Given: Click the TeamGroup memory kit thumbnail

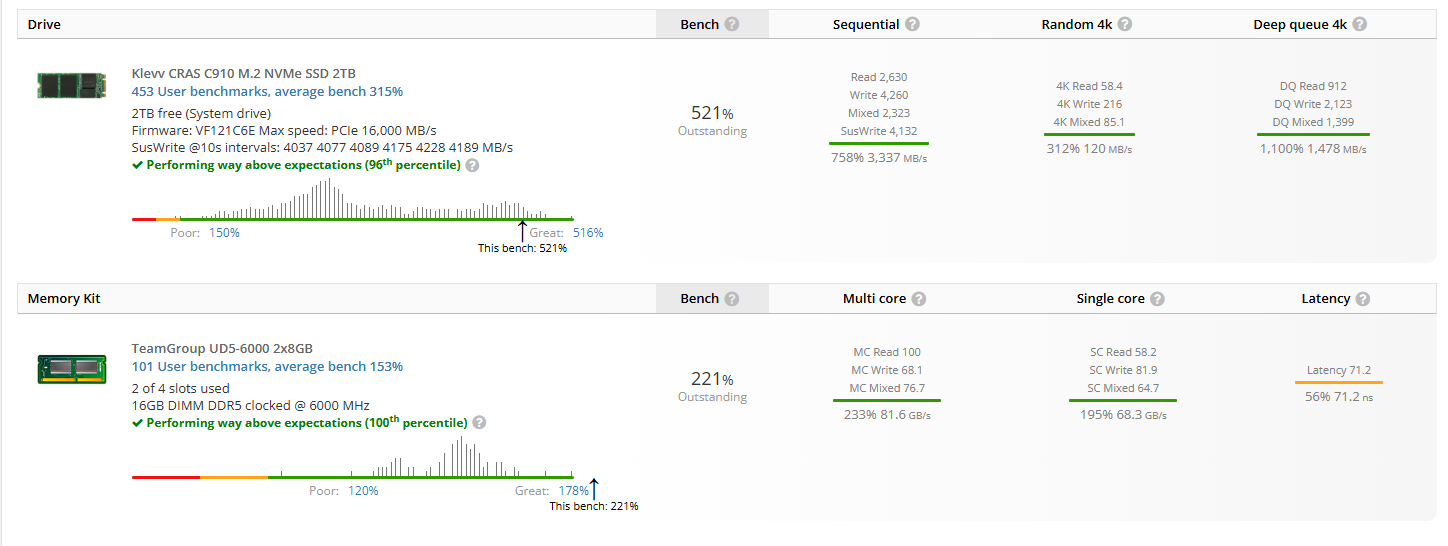Looking at the screenshot, I should point(72,368).
